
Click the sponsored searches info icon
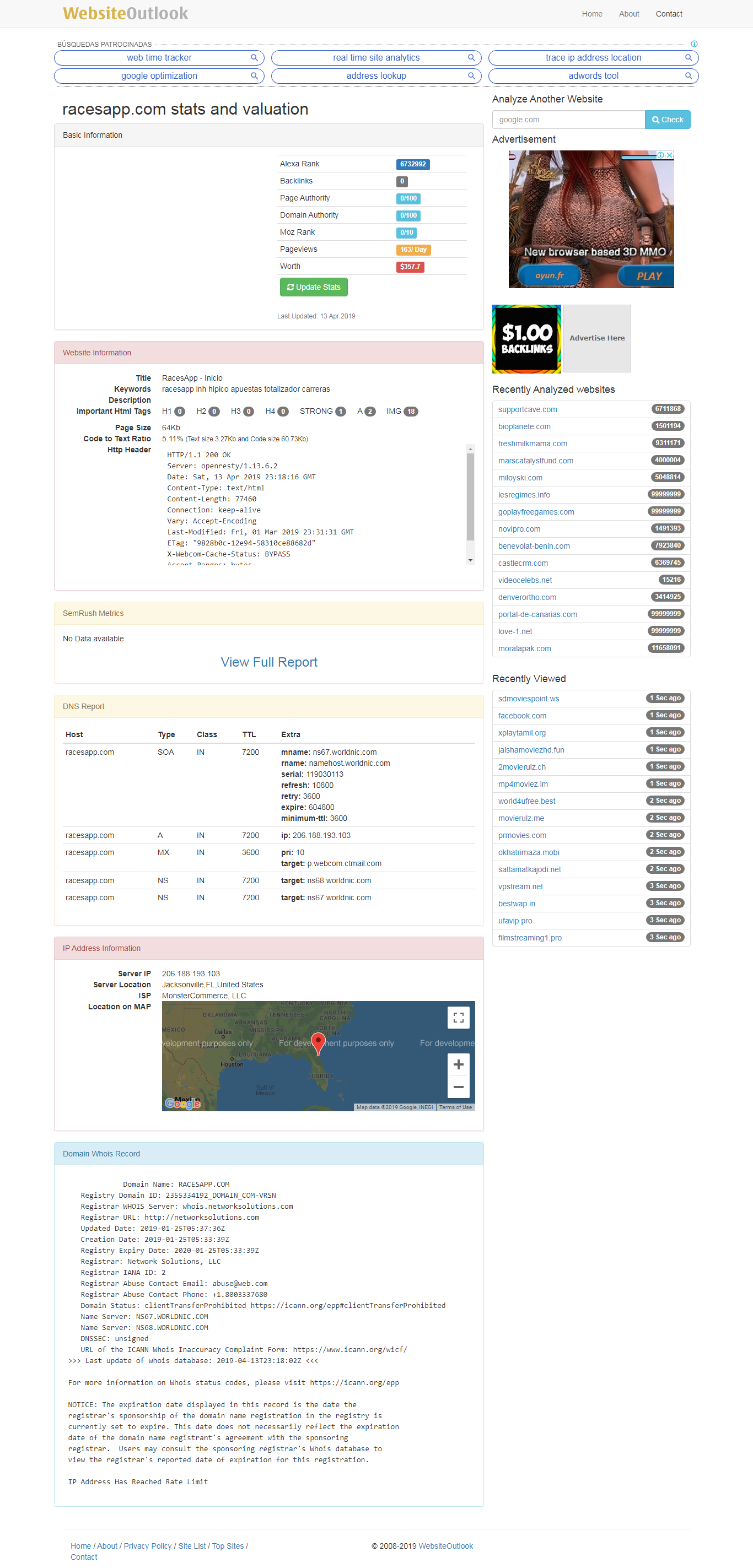(x=694, y=44)
